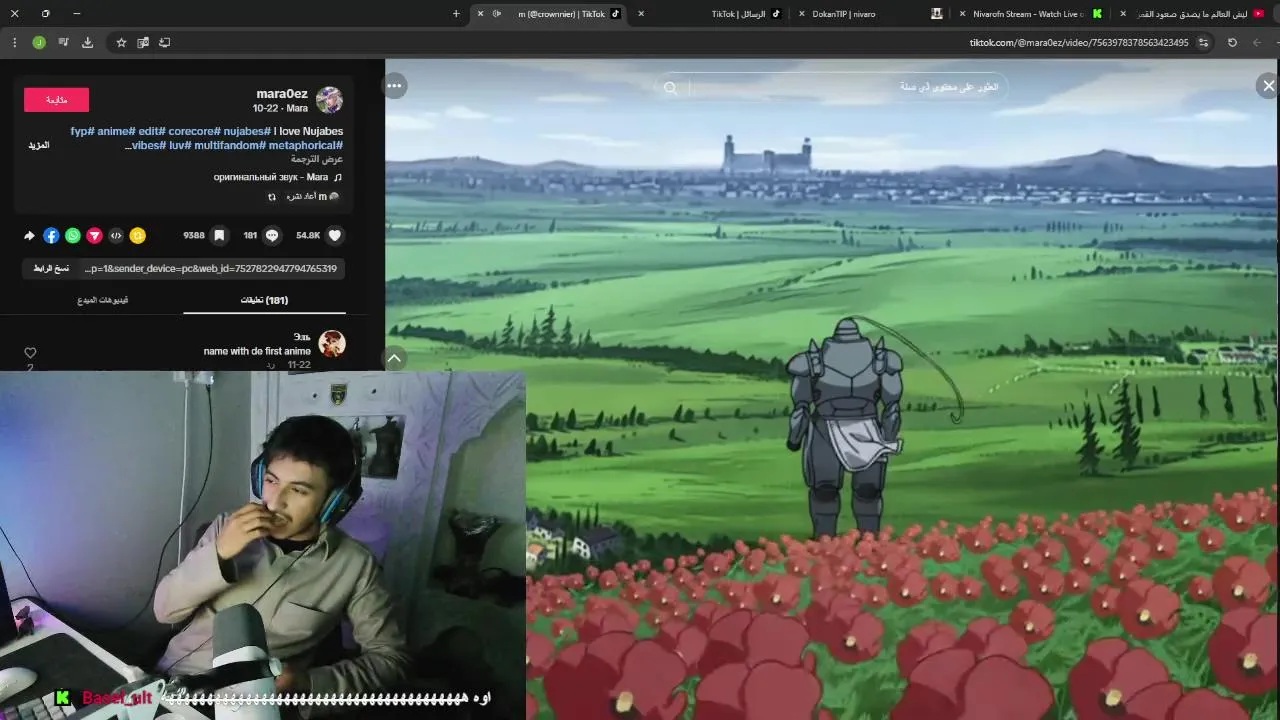Screen dimensions: 1280x720
Task: Click the repost icon under the sound name
Action: (272, 197)
